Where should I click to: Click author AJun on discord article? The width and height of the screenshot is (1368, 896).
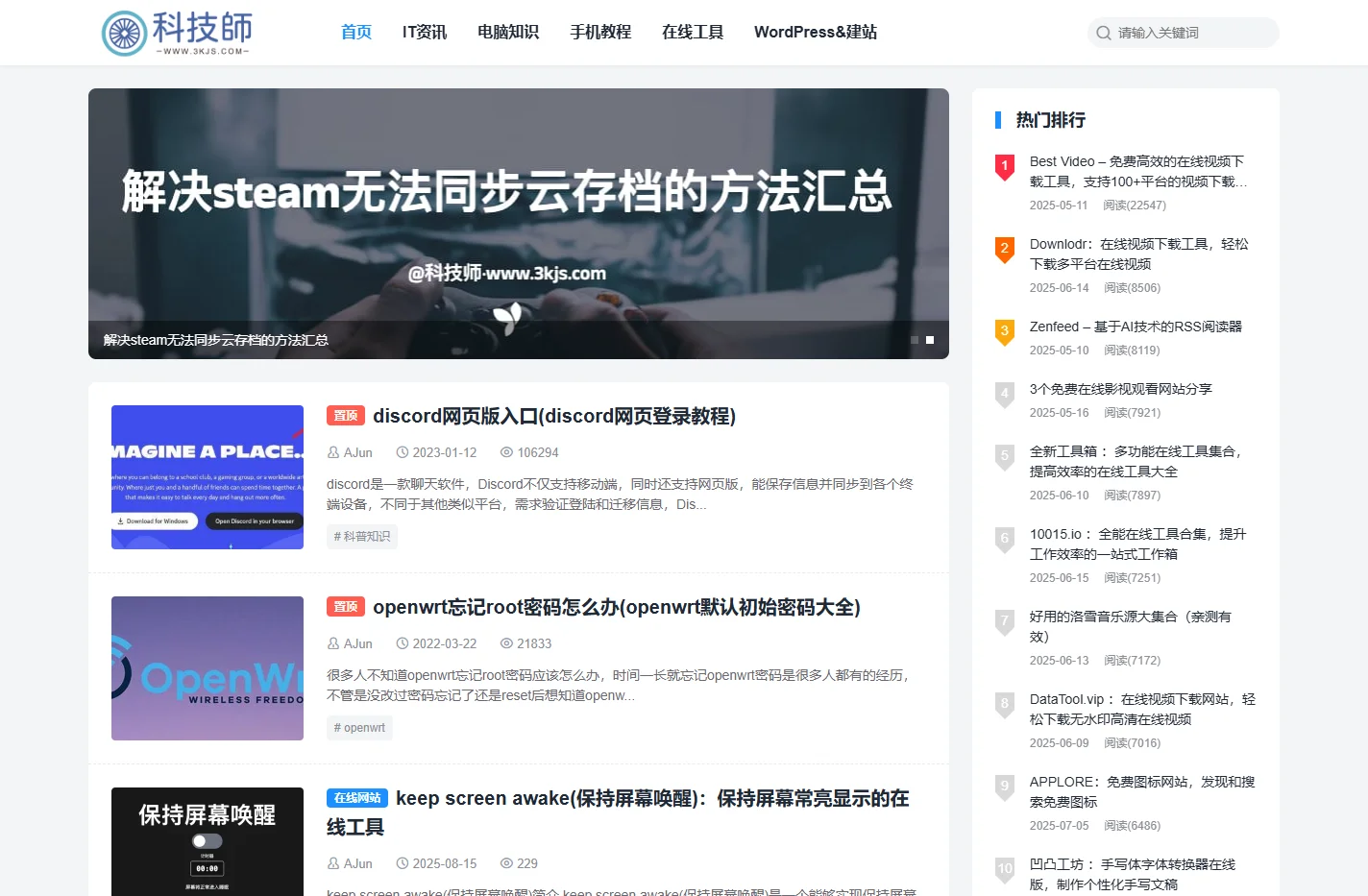point(358,452)
